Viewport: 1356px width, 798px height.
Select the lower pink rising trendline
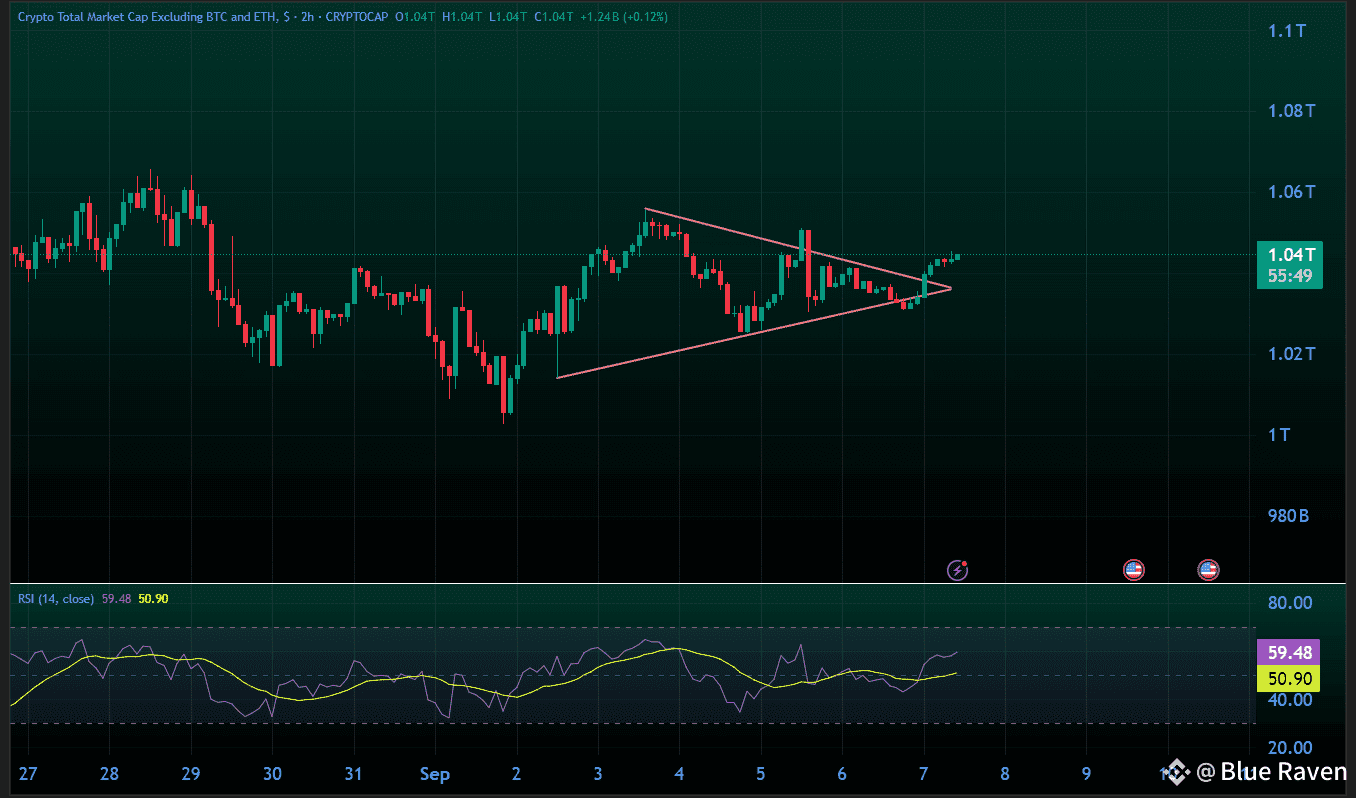click(x=753, y=333)
